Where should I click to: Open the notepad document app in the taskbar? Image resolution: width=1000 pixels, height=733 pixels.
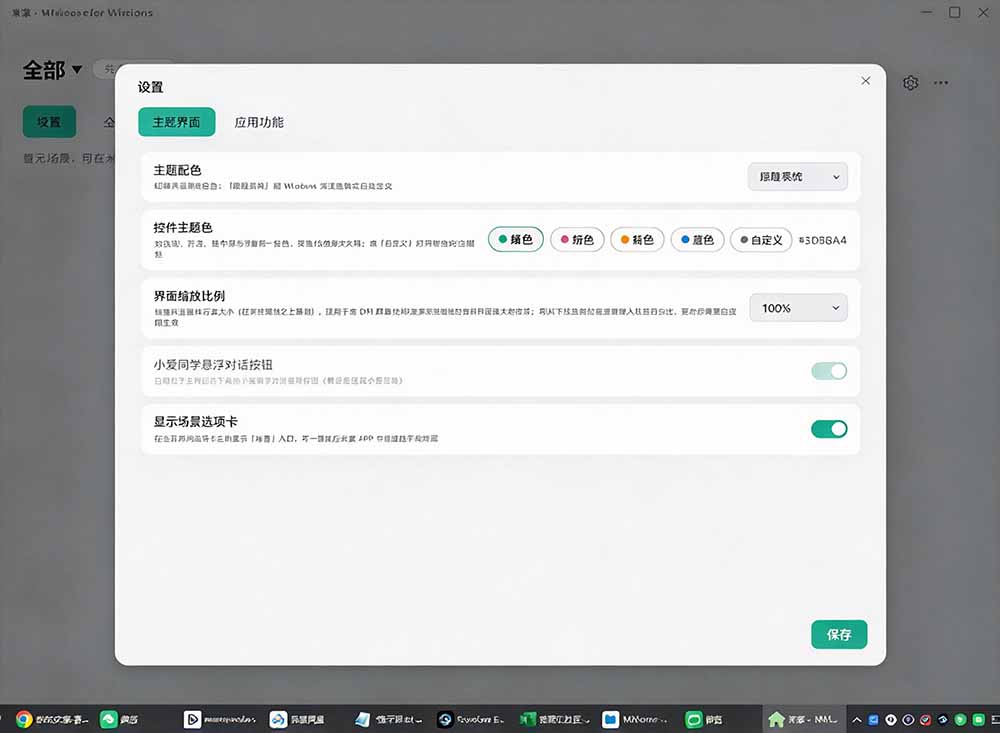click(388, 720)
